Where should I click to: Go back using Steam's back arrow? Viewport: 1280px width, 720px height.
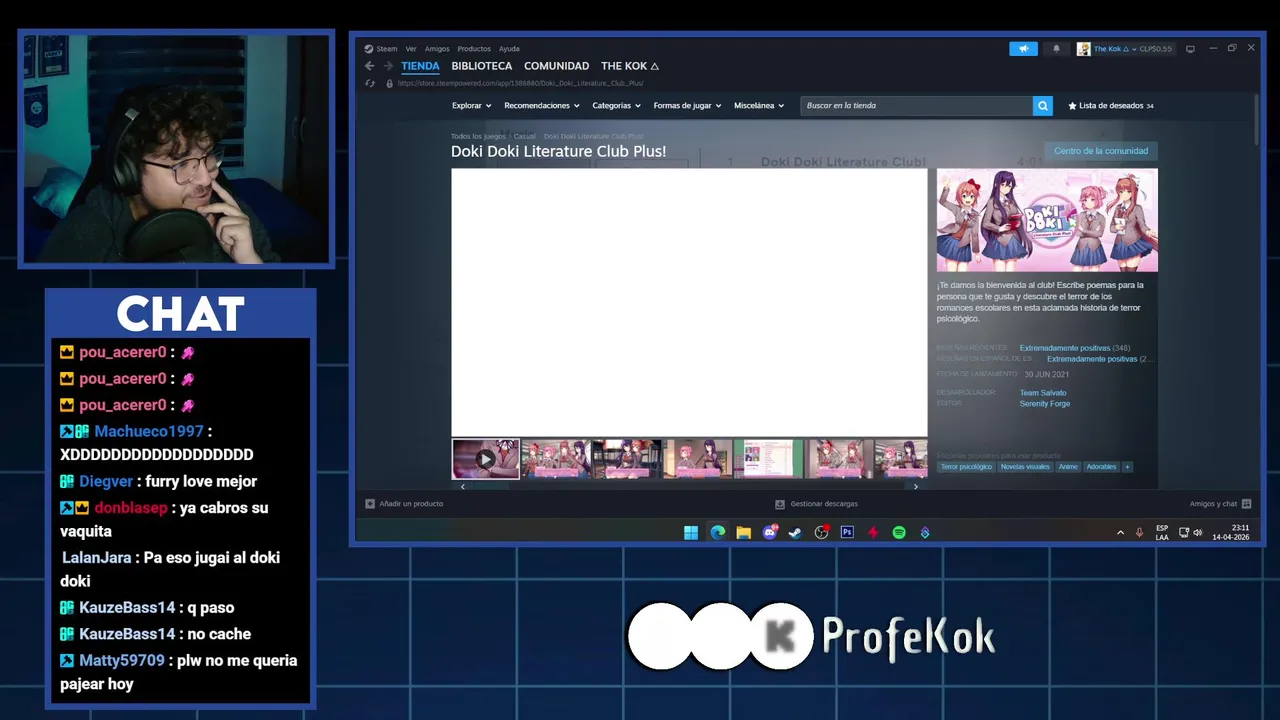pyautogui.click(x=369, y=66)
